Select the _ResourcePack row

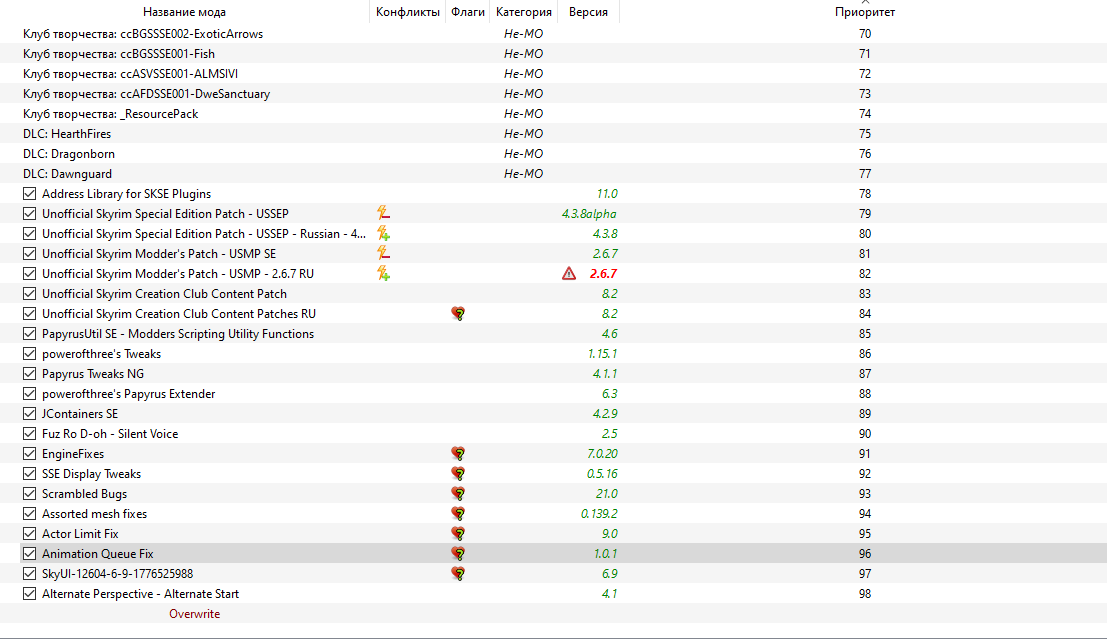coord(554,114)
